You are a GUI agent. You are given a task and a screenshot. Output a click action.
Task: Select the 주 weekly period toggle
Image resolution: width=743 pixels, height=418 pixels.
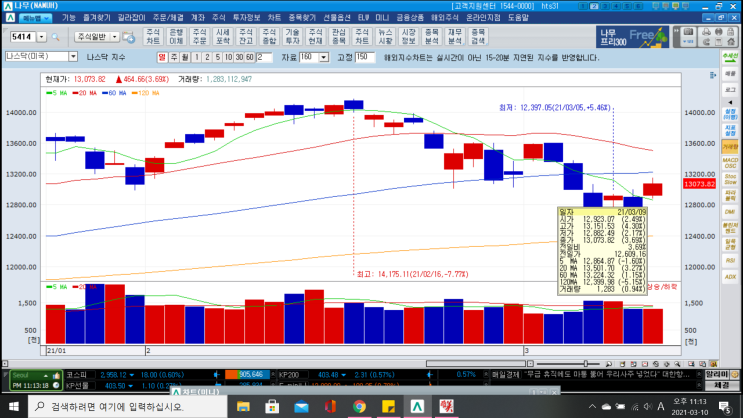point(173,57)
